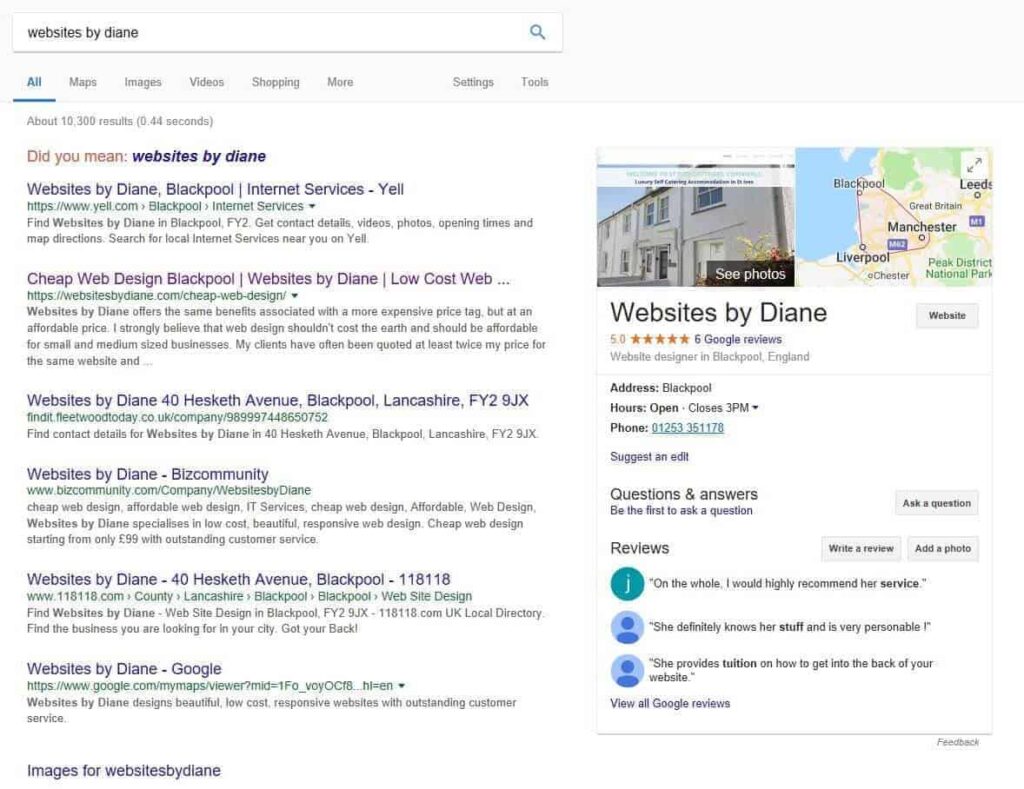The width and height of the screenshot is (1024, 789).
Task: Call the phone number 01253 351178
Action: point(688,428)
